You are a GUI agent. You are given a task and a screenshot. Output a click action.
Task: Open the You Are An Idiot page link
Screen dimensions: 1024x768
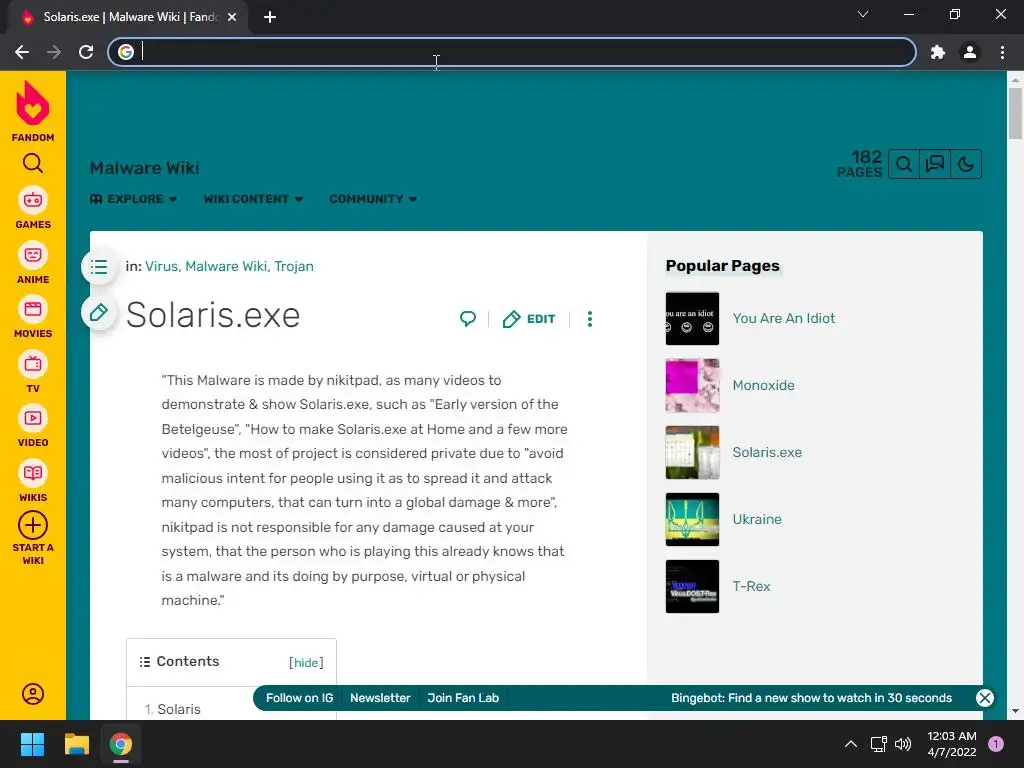[x=784, y=318]
